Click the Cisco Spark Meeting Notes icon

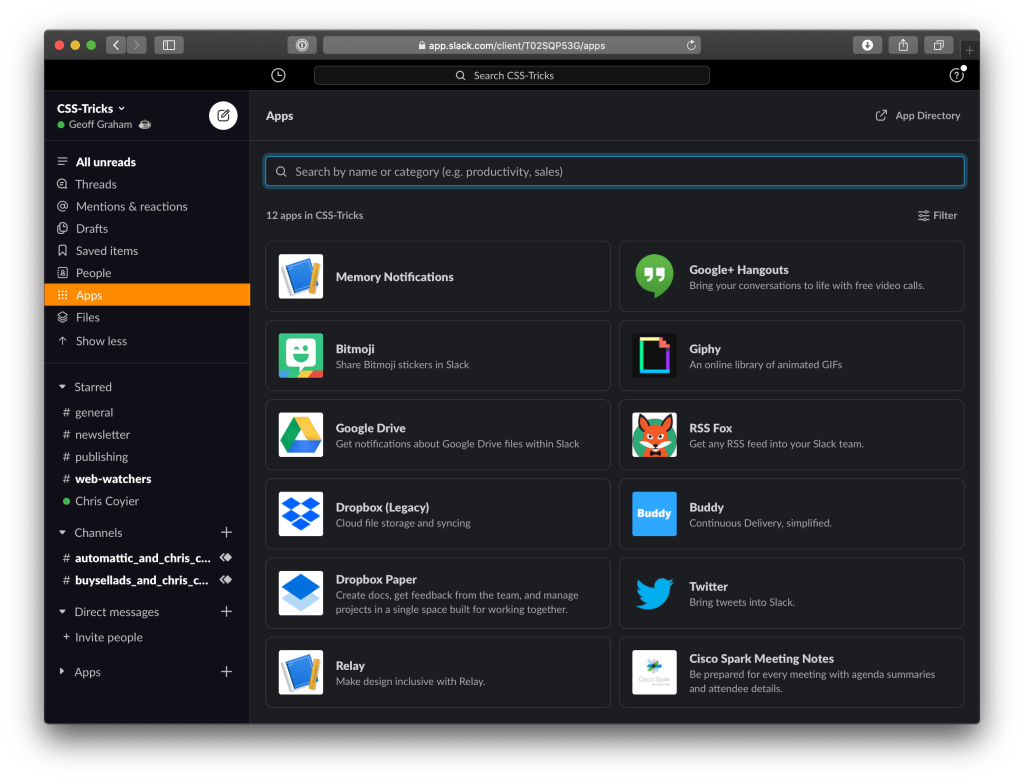click(x=654, y=672)
